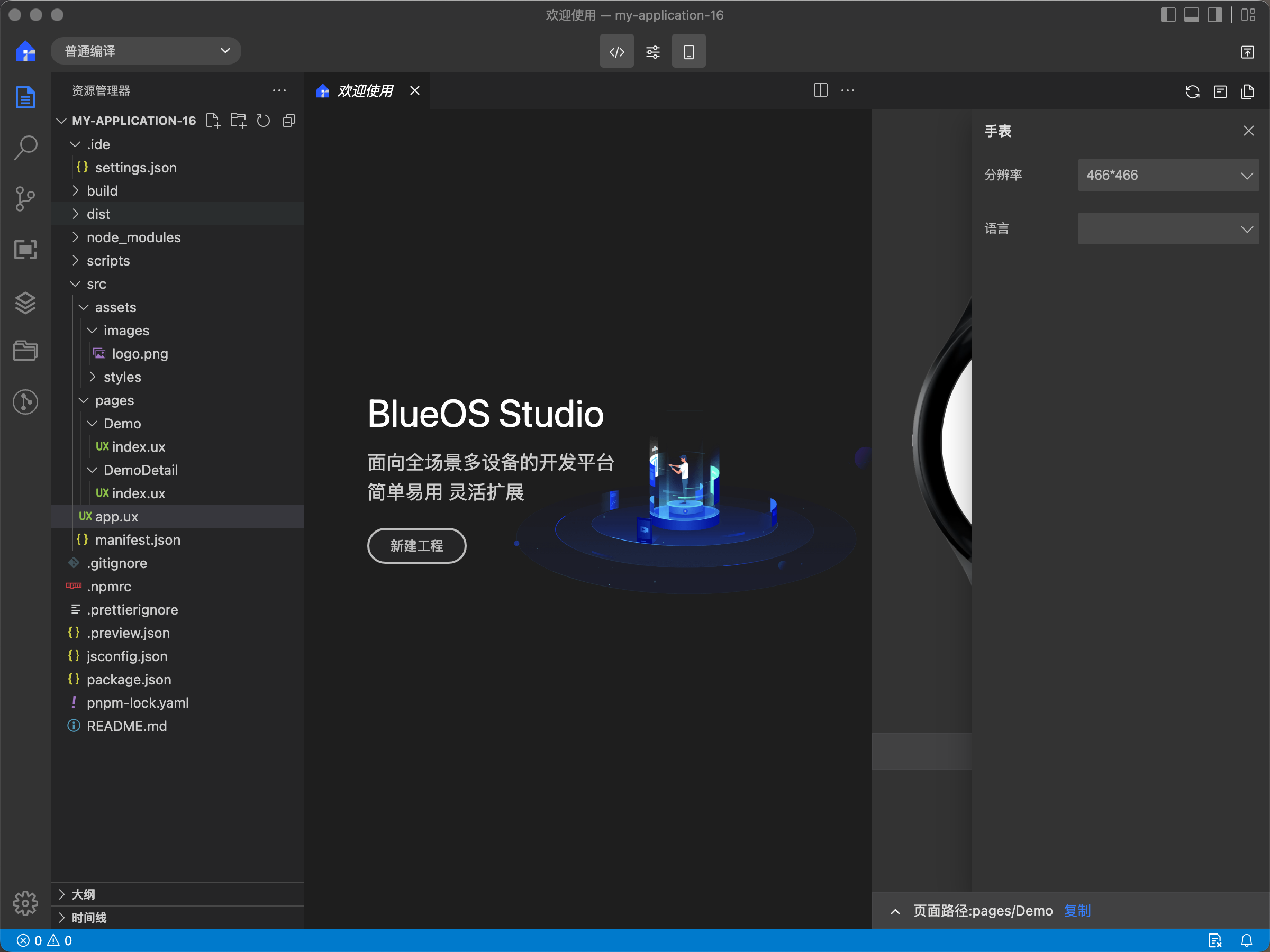Click the BlueOS Studio home logo icon

click(25, 51)
